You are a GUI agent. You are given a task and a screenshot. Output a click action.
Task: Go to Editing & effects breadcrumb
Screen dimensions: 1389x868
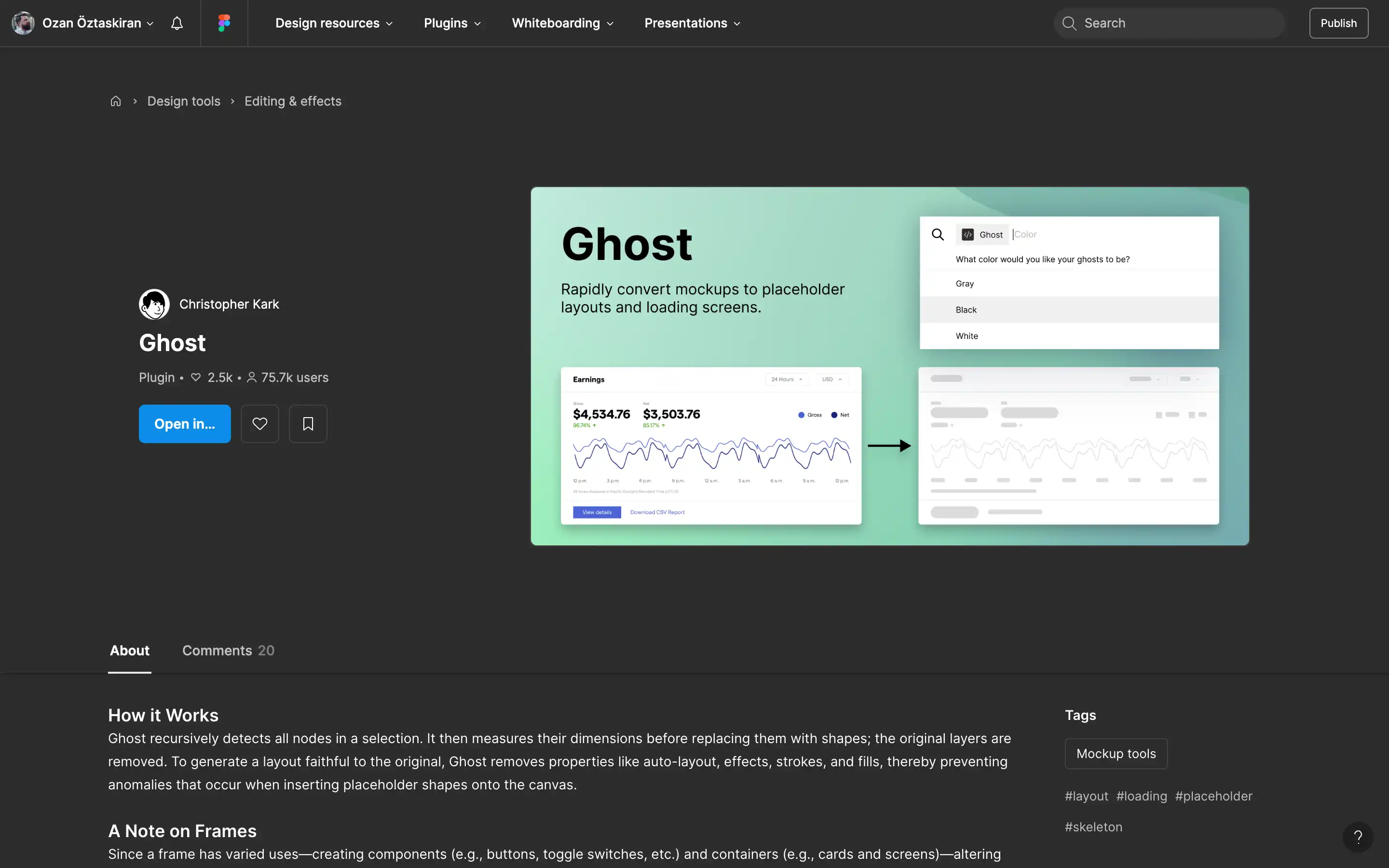coord(293,101)
